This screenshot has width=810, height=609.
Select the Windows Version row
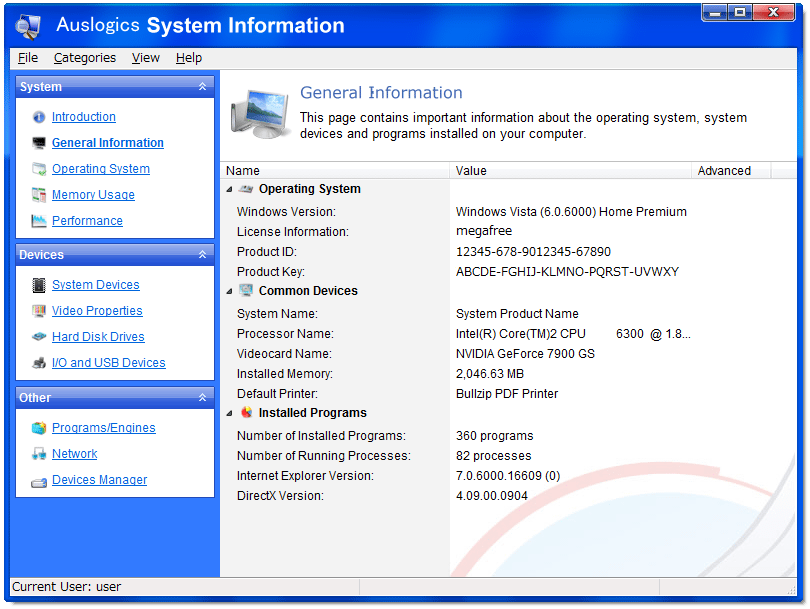(509, 212)
